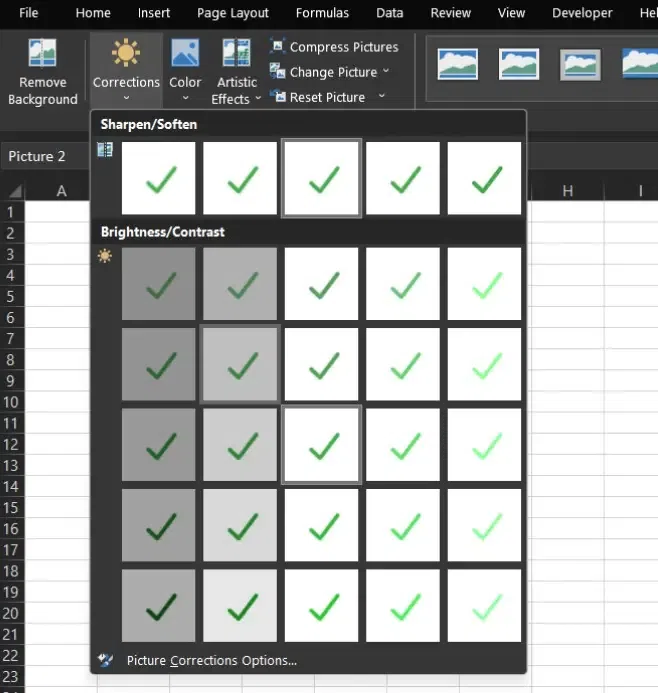
Task: Open the Developer tab
Action: coord(582,13)
